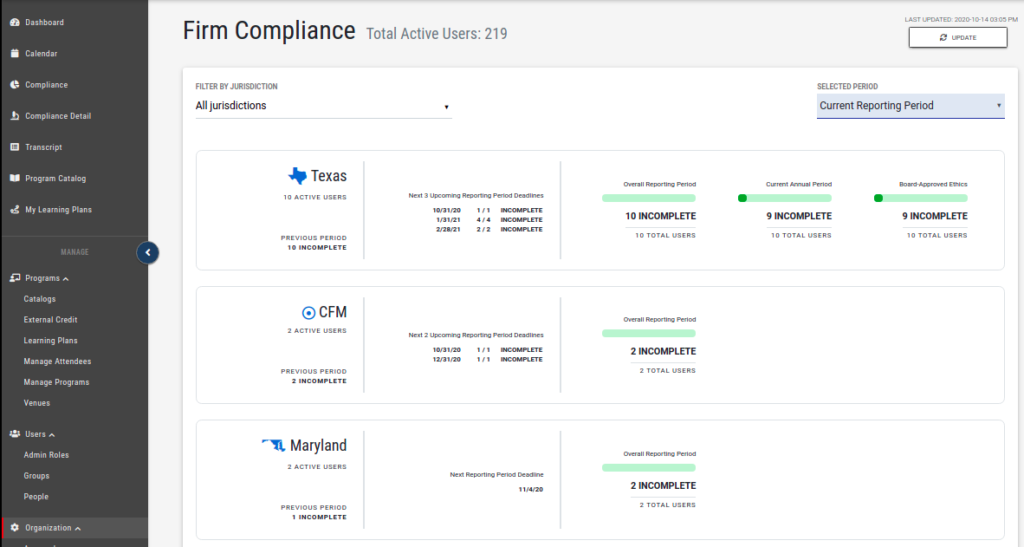
Task: Click the Compliance pie chart icon
Action: click(x=14, y=85)
